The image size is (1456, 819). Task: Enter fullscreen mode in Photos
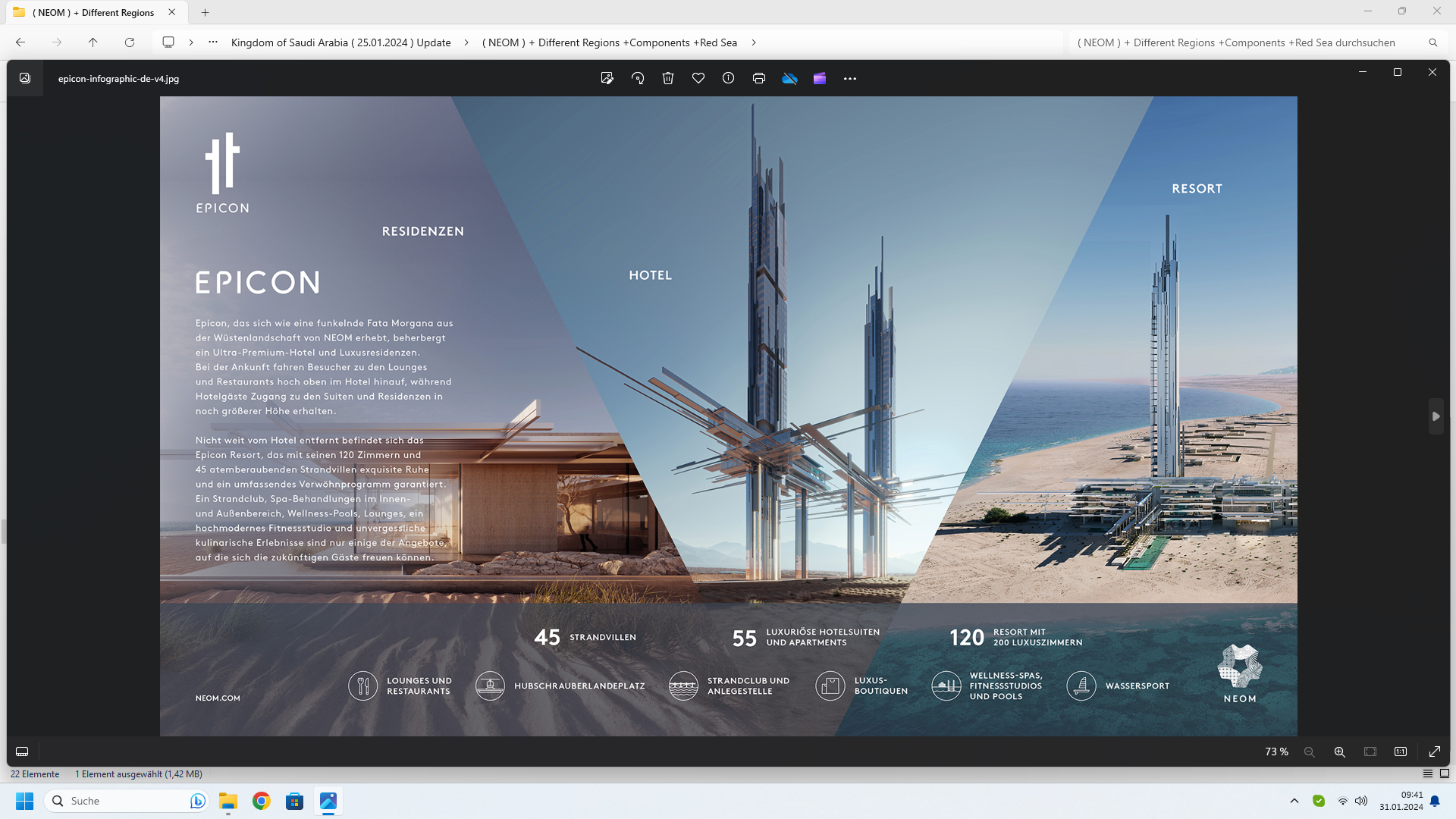(x=1435, y=752)
